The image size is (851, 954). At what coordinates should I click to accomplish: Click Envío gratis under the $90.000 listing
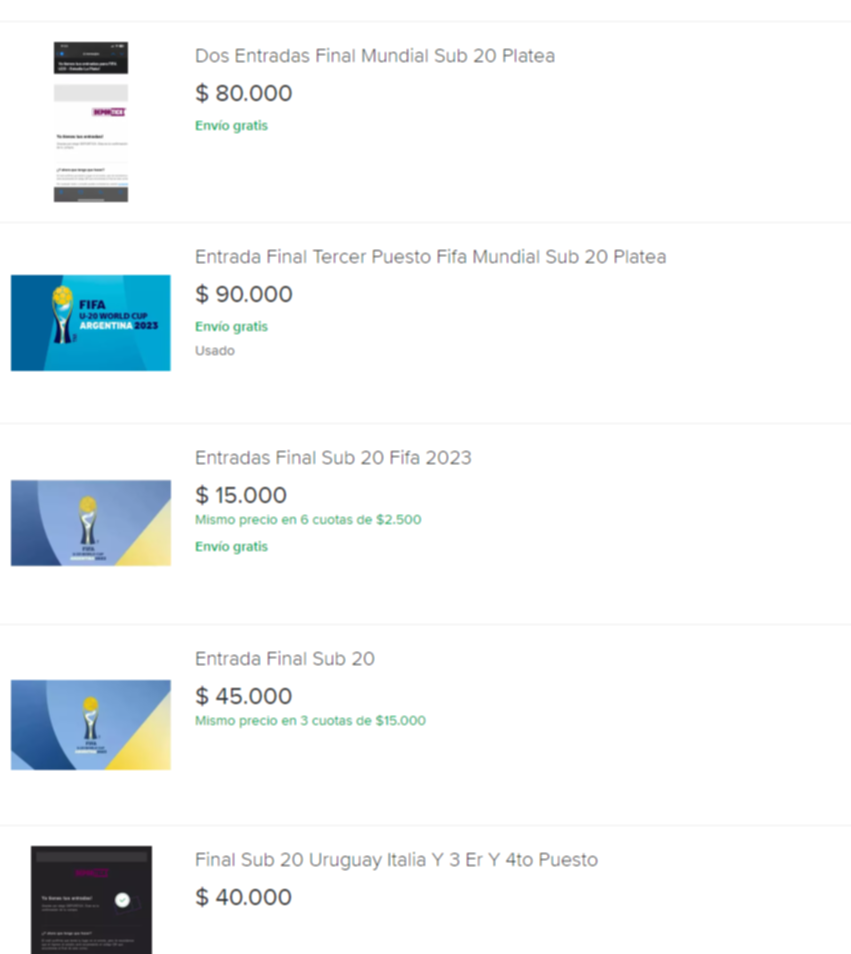(x=231, y=326)
